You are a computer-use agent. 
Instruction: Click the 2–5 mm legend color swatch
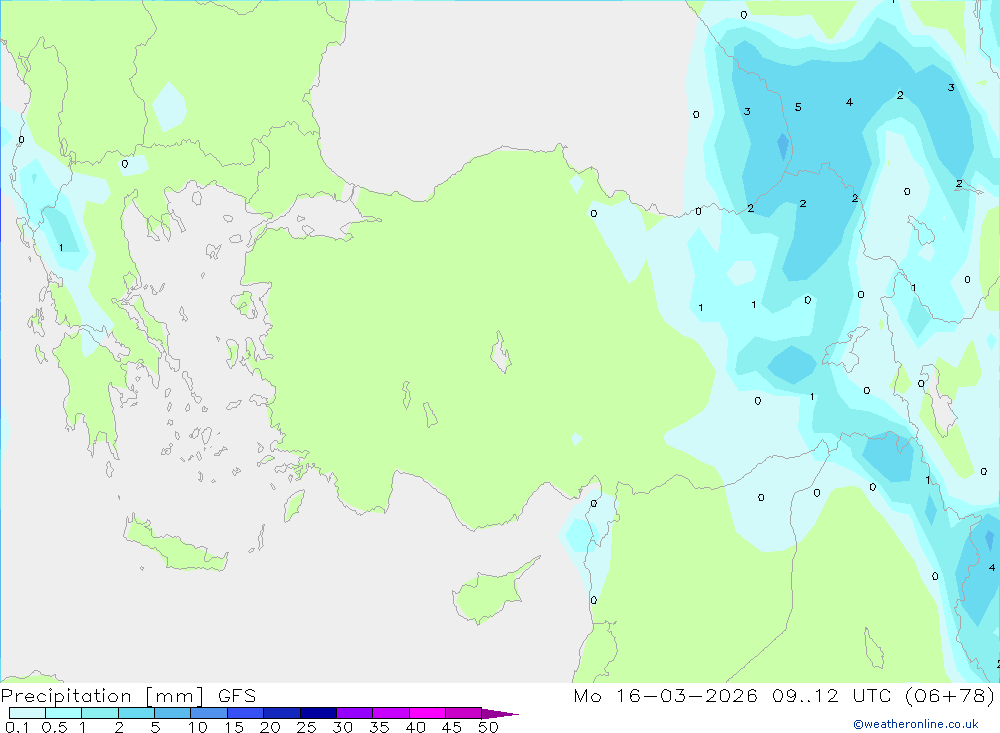click(x=136, y=713)
